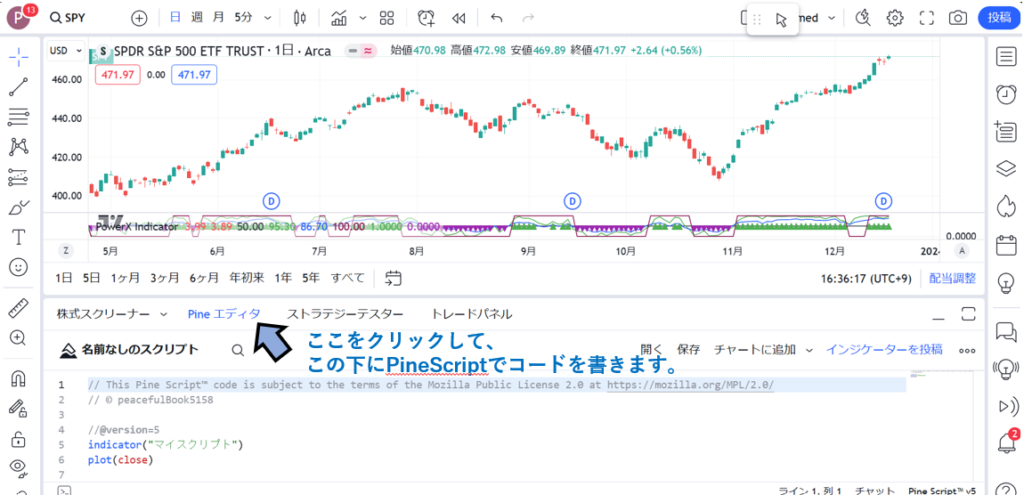This screenshot has height=495, width=1024.
Task: Toggle magnet mode in left toolbar
Action: 18,379
